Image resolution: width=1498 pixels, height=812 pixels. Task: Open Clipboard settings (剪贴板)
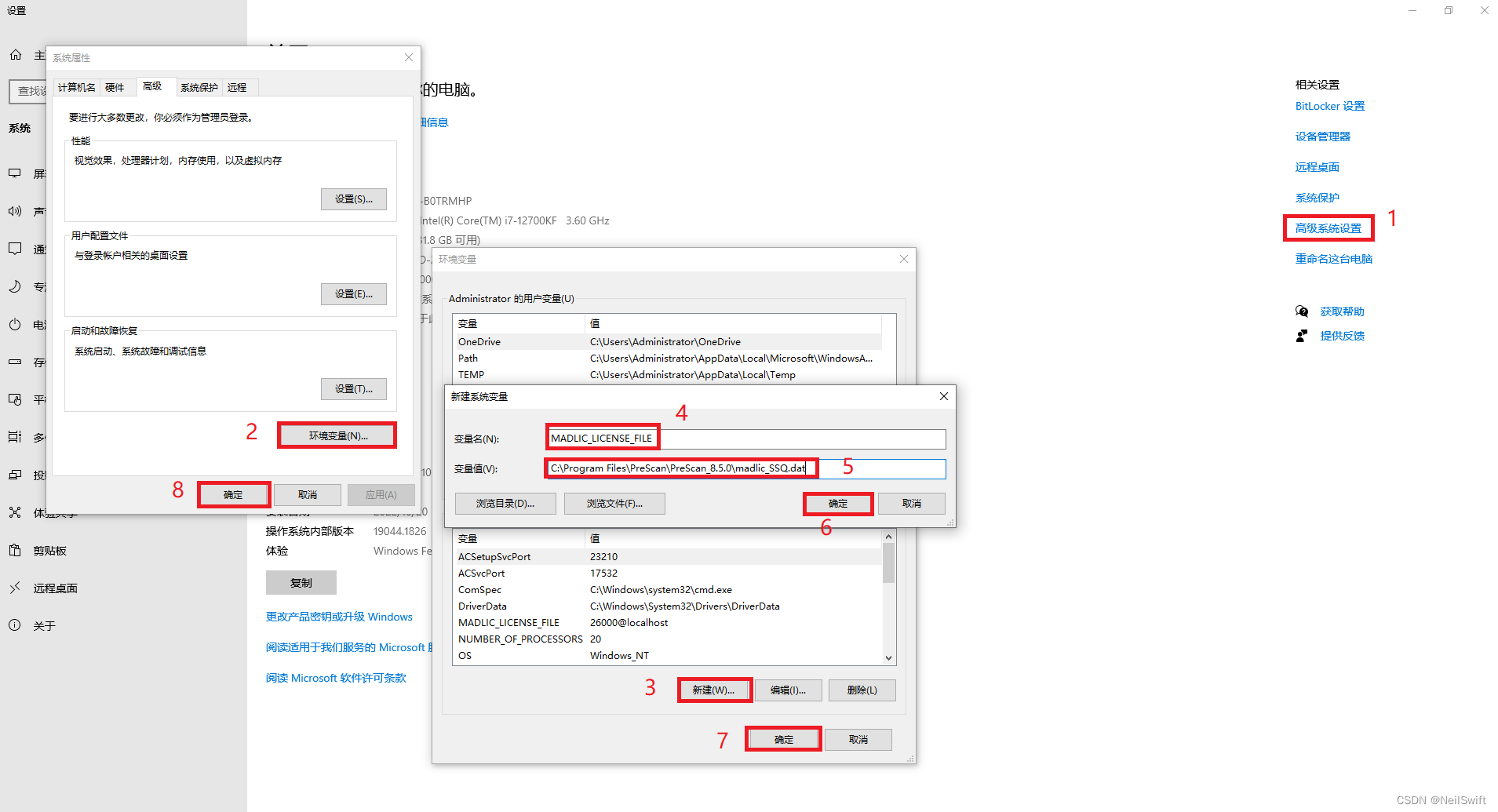click(x=49, y=551)
